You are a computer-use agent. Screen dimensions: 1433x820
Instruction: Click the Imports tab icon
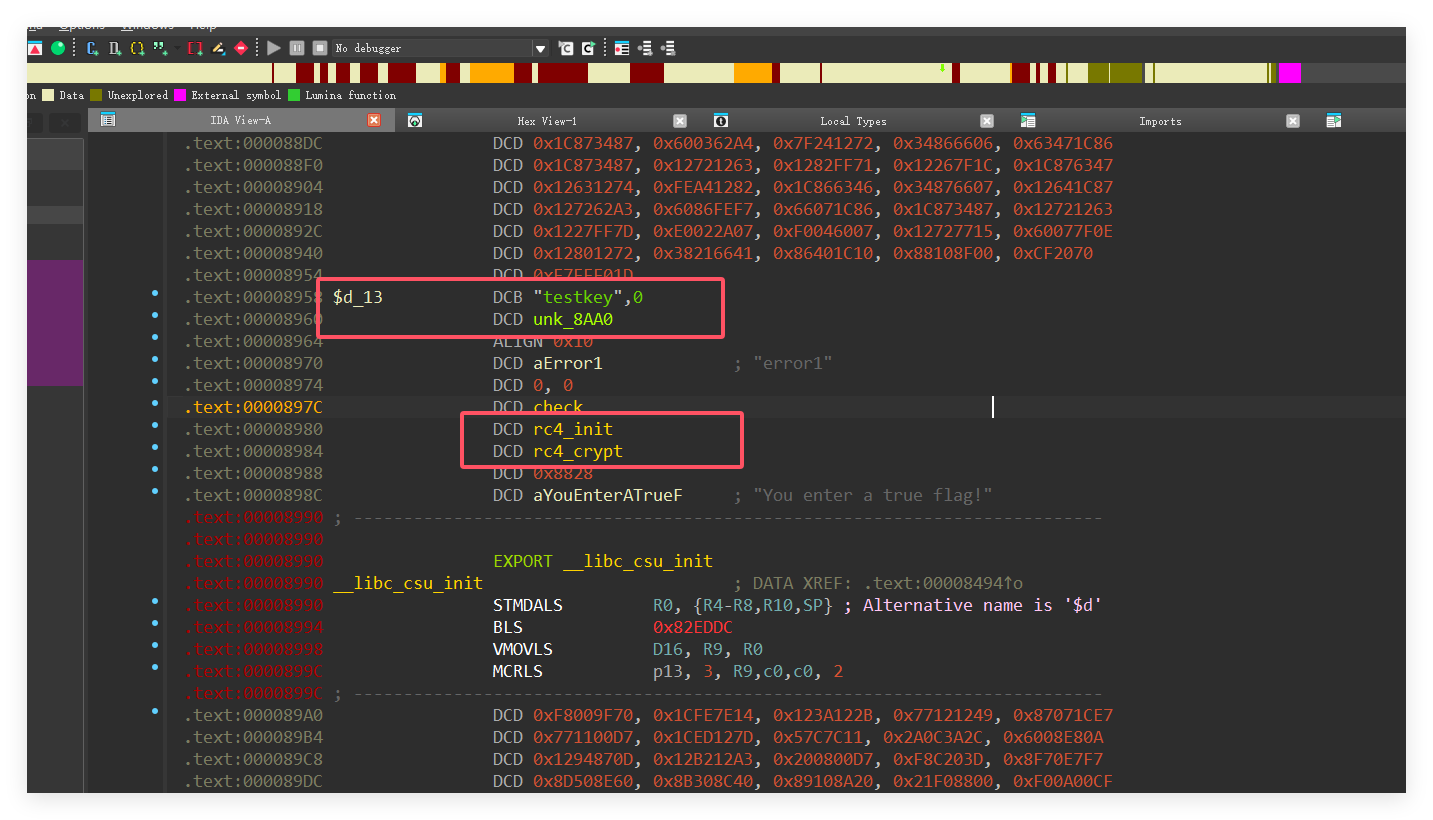[1028, 120]
